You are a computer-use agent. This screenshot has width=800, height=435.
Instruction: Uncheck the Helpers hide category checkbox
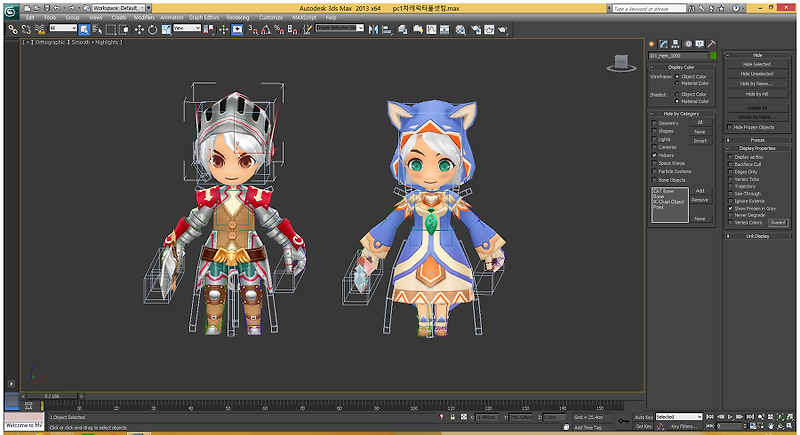click(654, 155)
